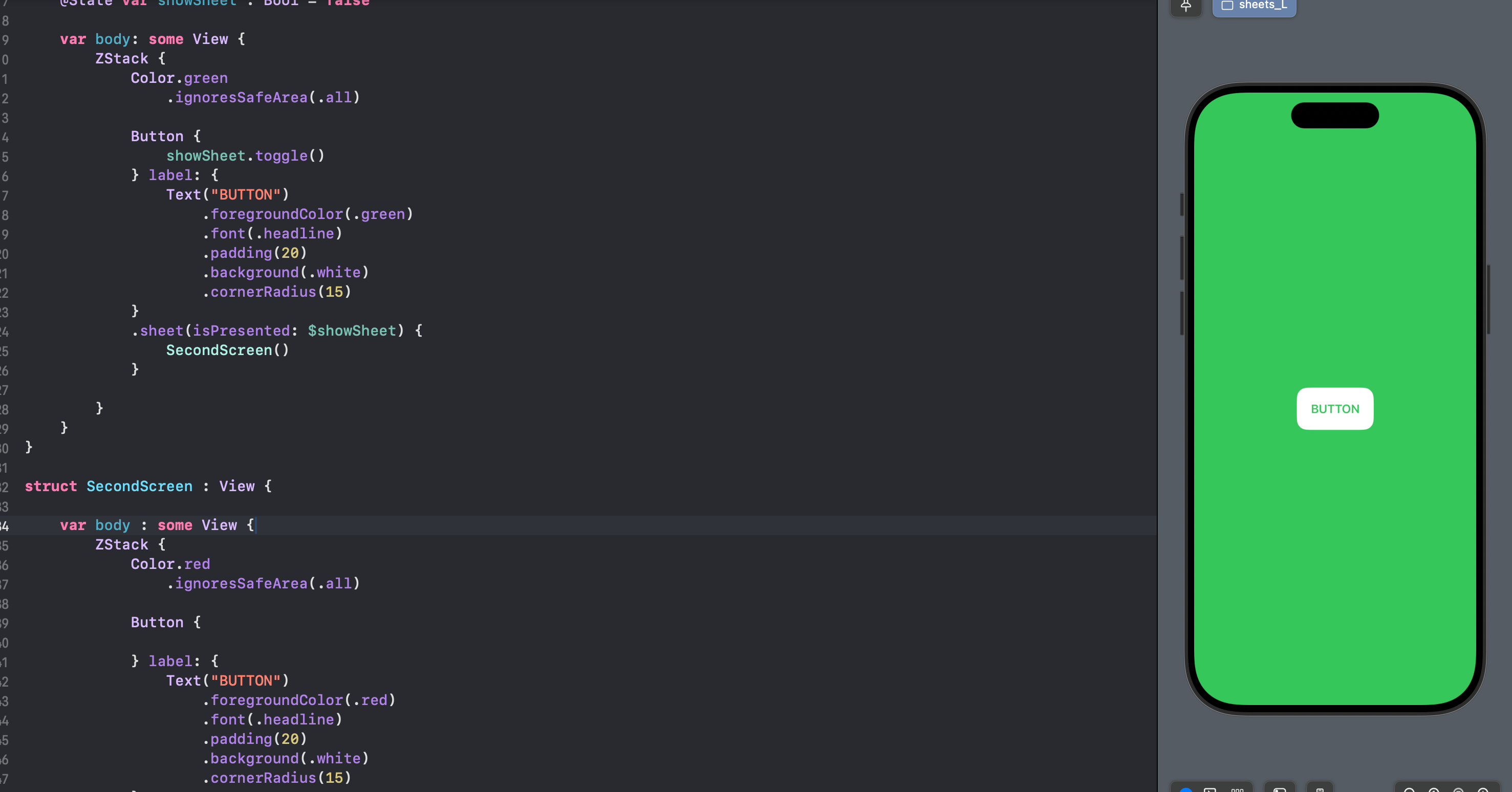The image size is (1512, 792).
Task: Zoom the preview to 100%
Action: tap(1433, 789)
